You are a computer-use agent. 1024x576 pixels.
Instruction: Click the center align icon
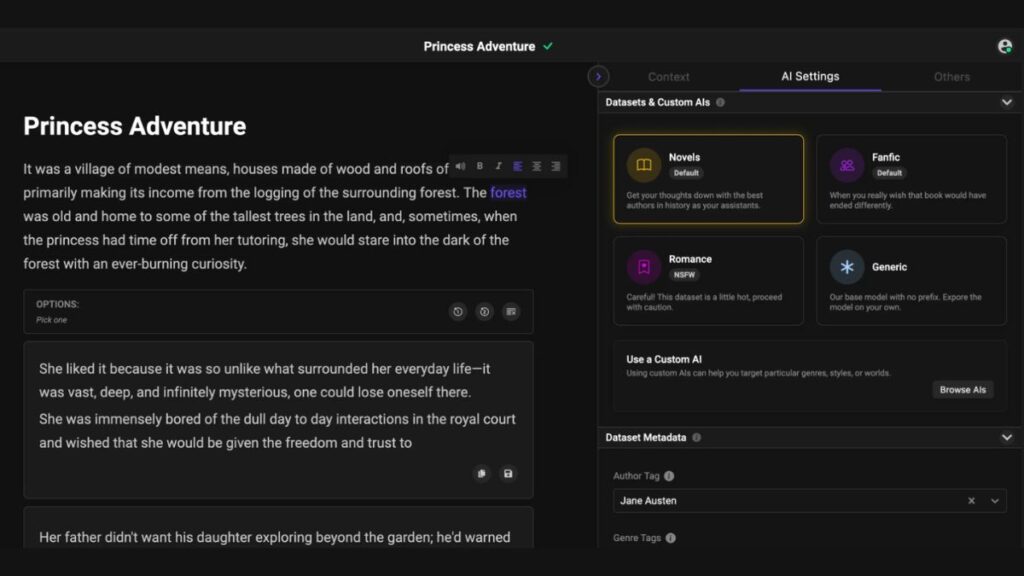(x=537, y=166)
